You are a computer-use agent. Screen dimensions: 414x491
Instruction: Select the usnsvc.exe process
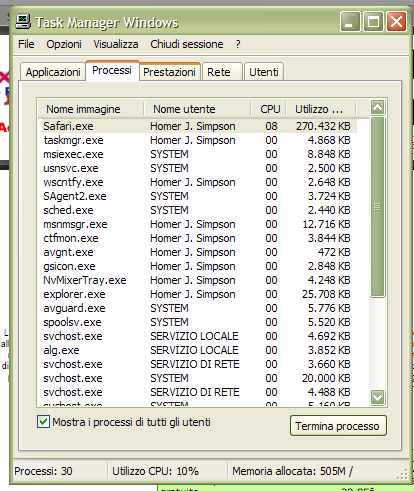(x=199, y=168)
